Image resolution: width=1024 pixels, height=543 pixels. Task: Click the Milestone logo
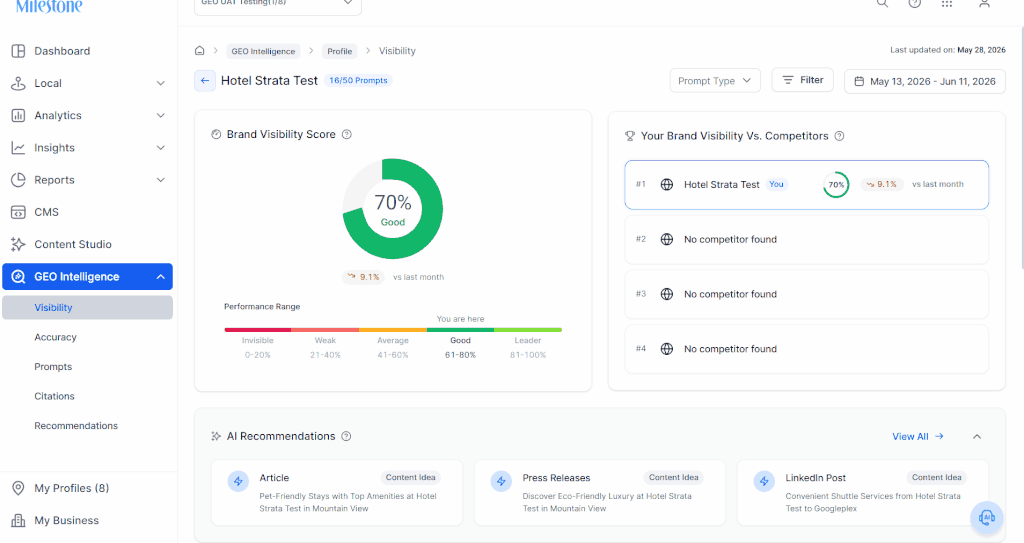[49, 7]
